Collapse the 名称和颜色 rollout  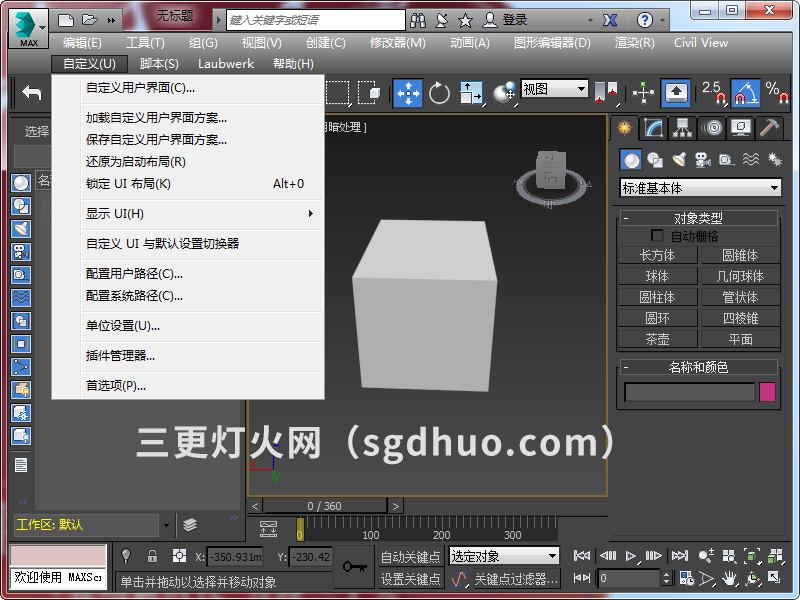699,367
